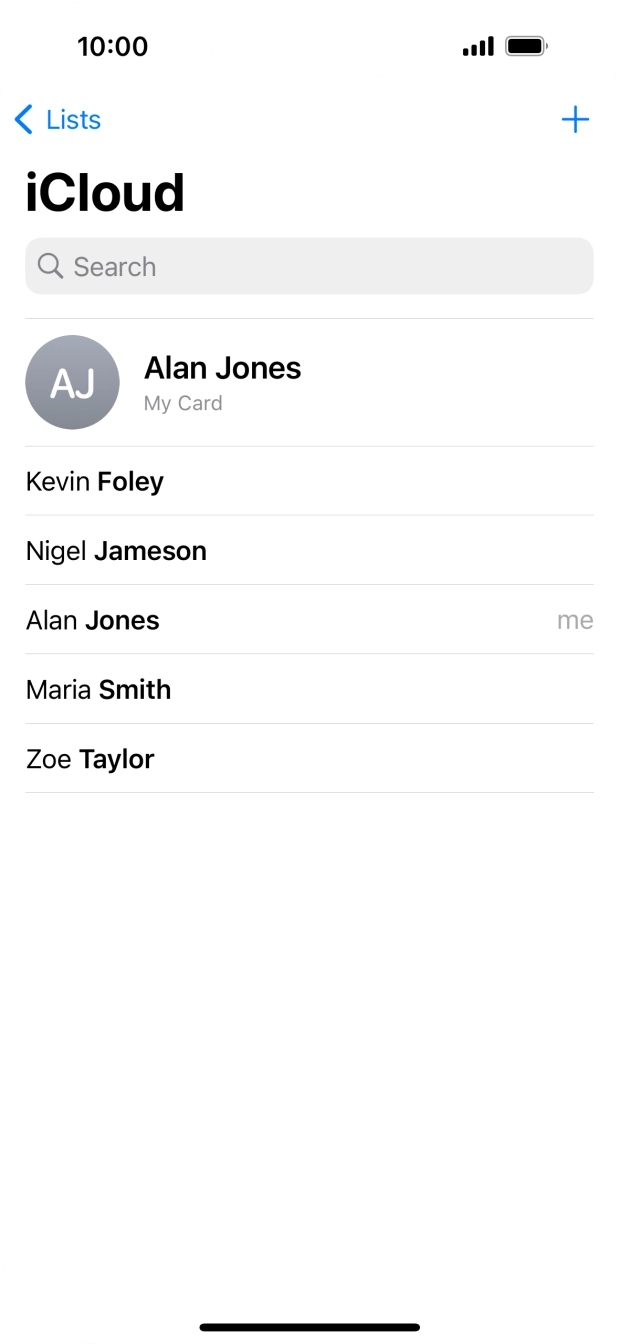Image resolution: width=619 pixels, height=1344 pixels.
Task: Tap the back chevron beside Lists
Action: 24,120
